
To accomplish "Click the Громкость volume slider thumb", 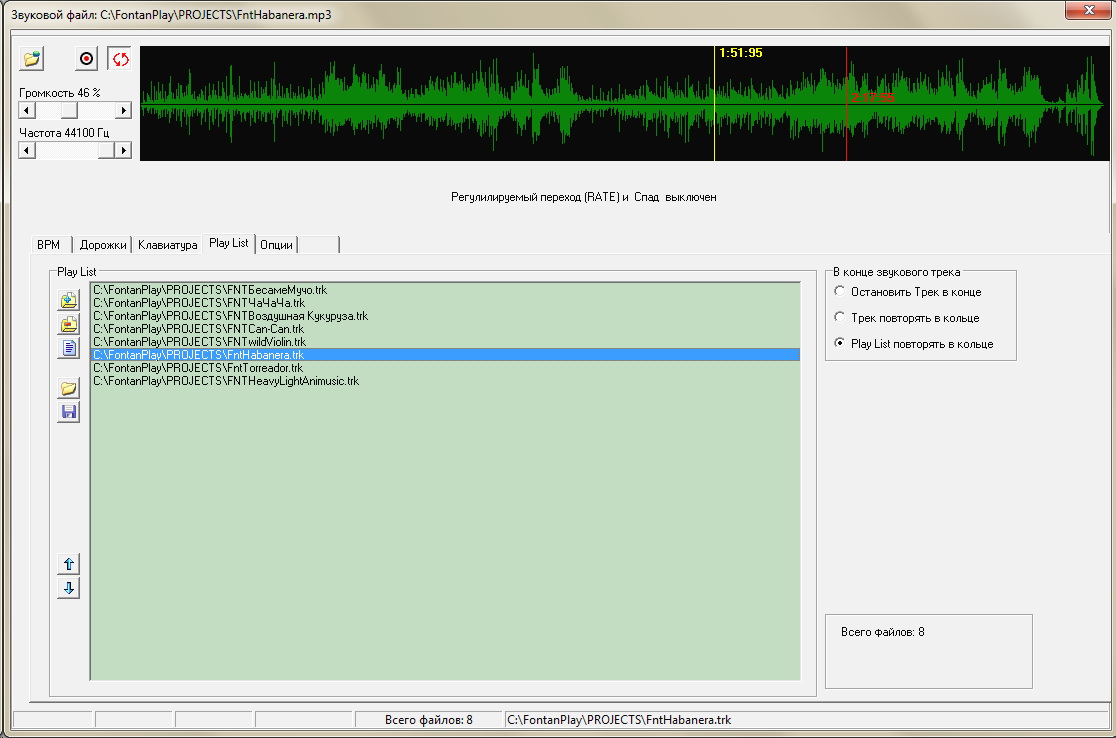I will tap(69, 110).
